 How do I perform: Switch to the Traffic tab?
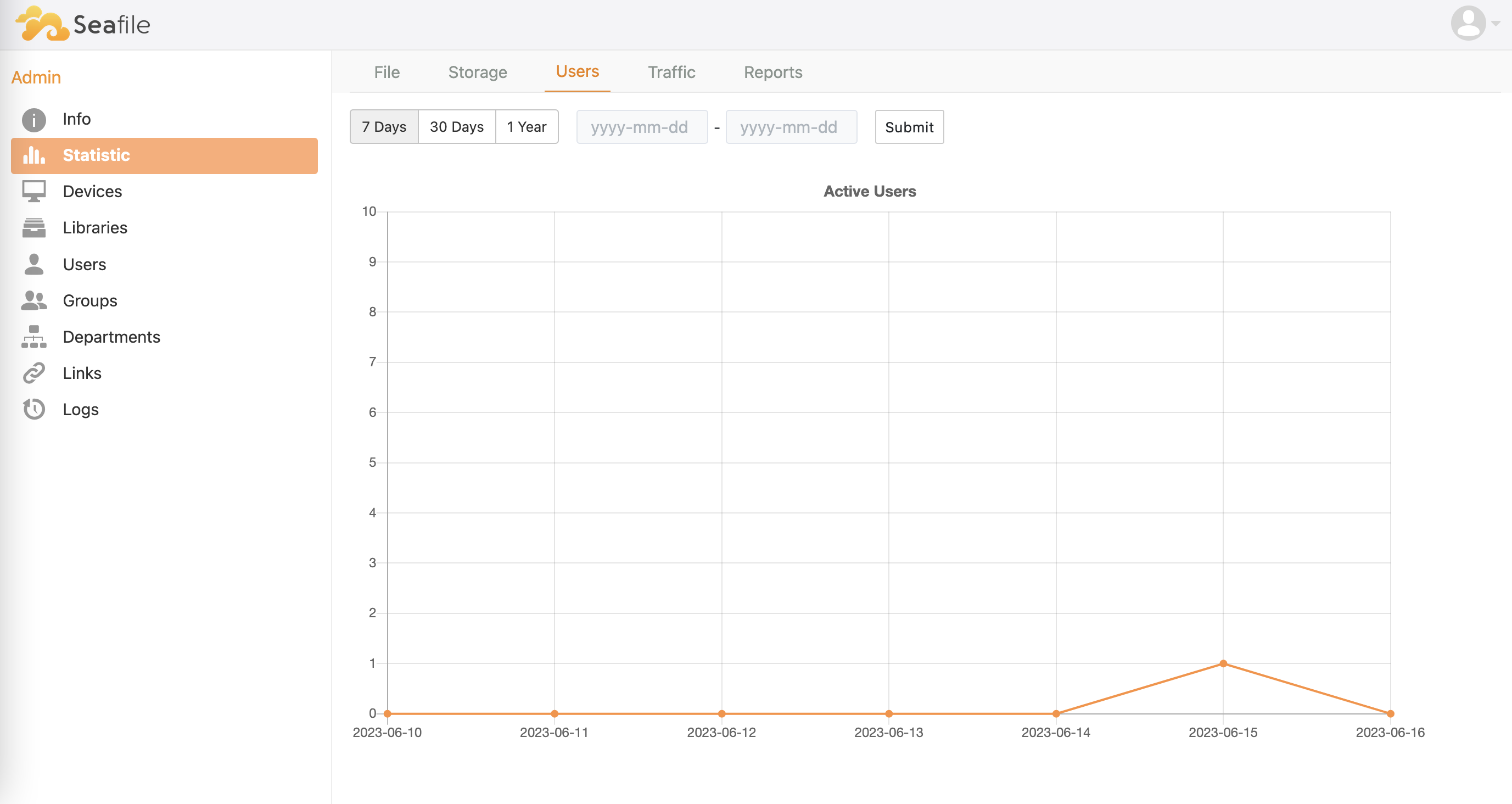[671, 72]
